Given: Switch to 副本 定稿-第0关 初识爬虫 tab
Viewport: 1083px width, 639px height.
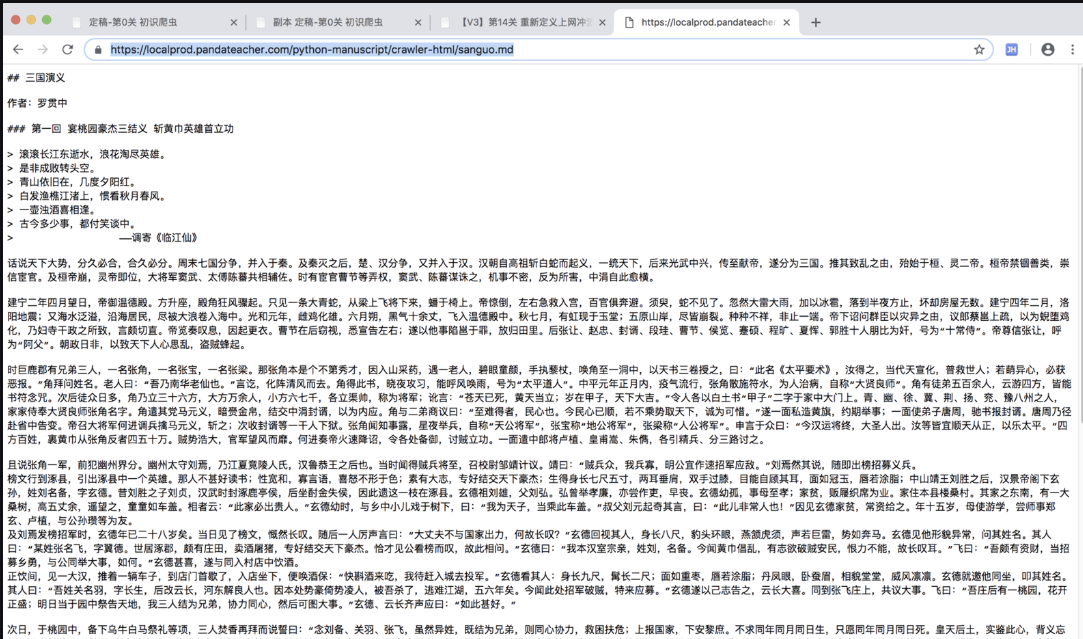Looking at the screenshot, I should (x=327, y=22).
